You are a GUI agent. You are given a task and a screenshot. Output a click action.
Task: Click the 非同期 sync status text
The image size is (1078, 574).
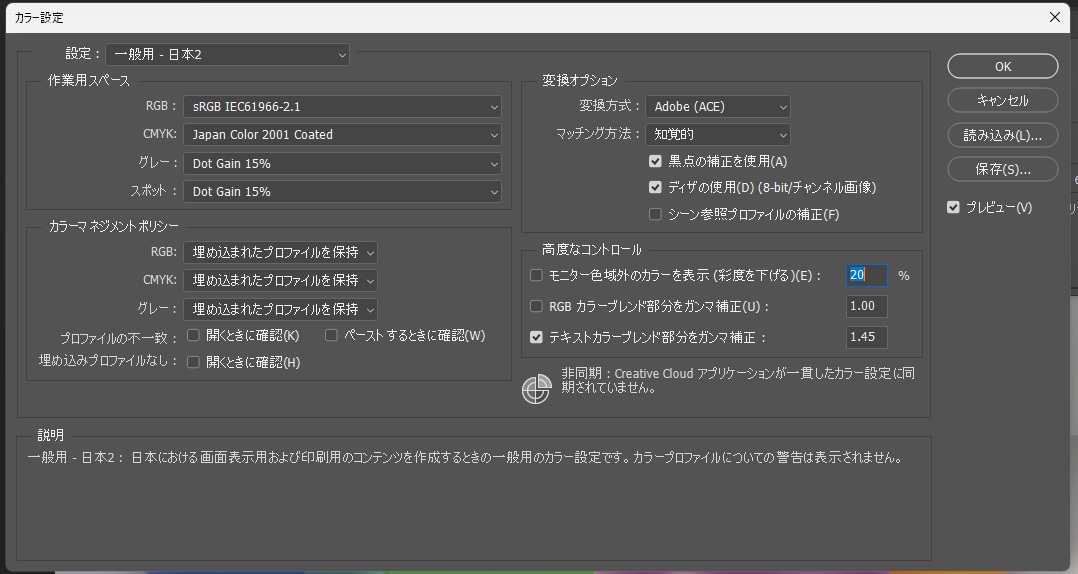pos(738,380)
